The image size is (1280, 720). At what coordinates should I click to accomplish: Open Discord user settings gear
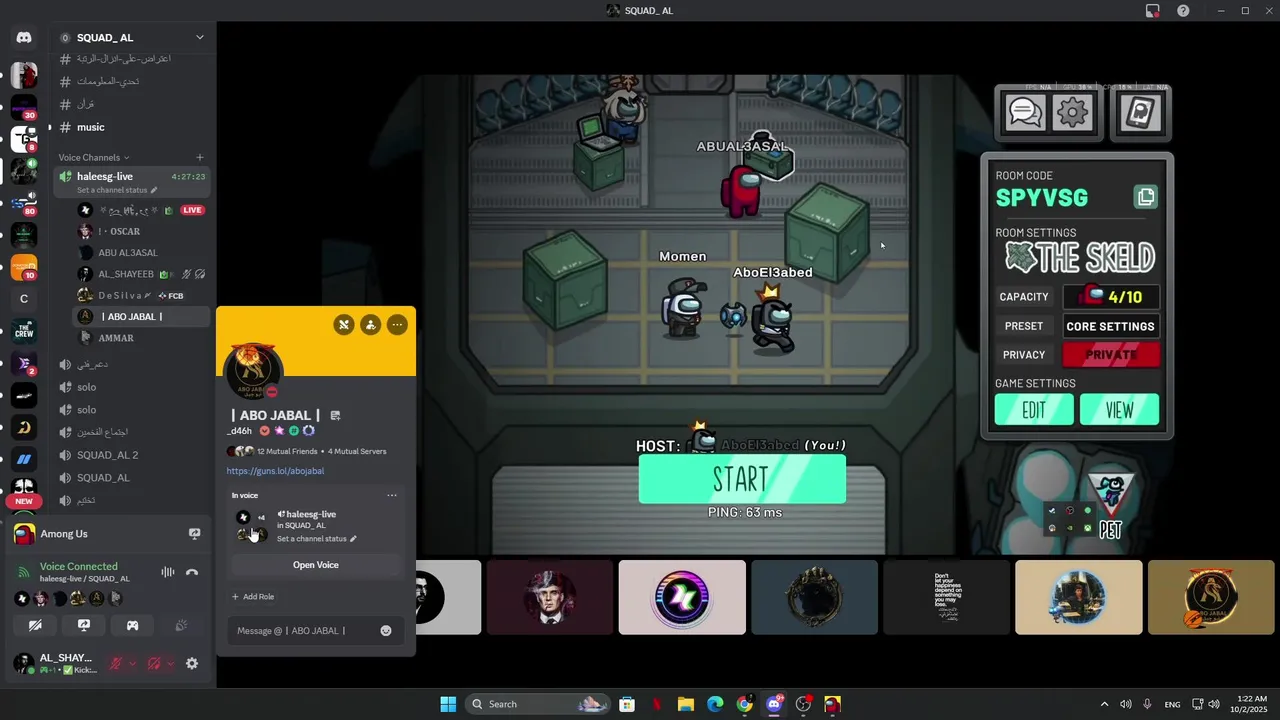pos(192,663)
